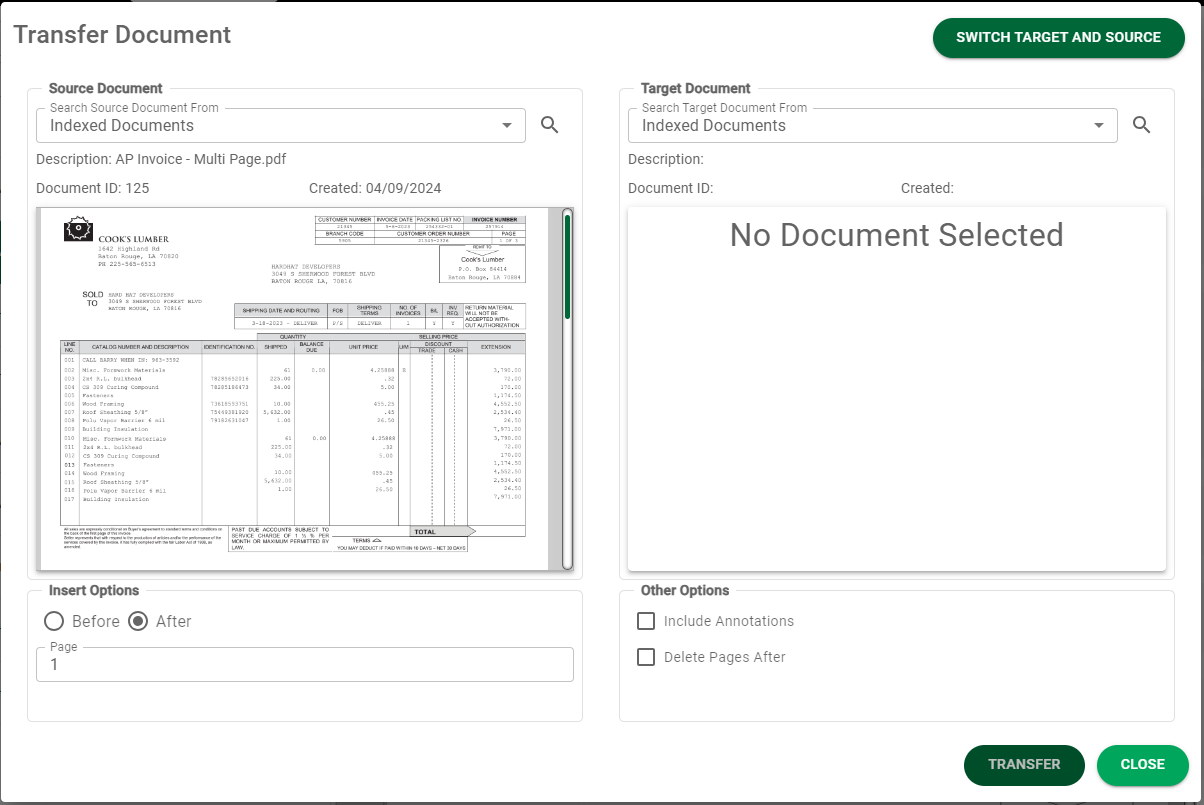The height and width of the screenshot is (805, 1204).
Task: Select the Before insert option
Action: [54, 621]
